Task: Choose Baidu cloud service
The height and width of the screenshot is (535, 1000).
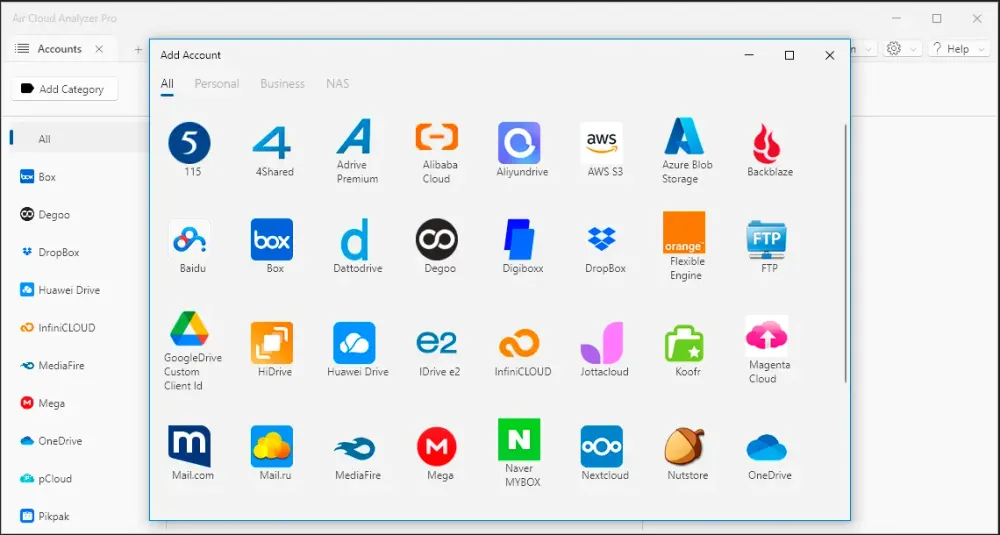Action: coord(189,240)
